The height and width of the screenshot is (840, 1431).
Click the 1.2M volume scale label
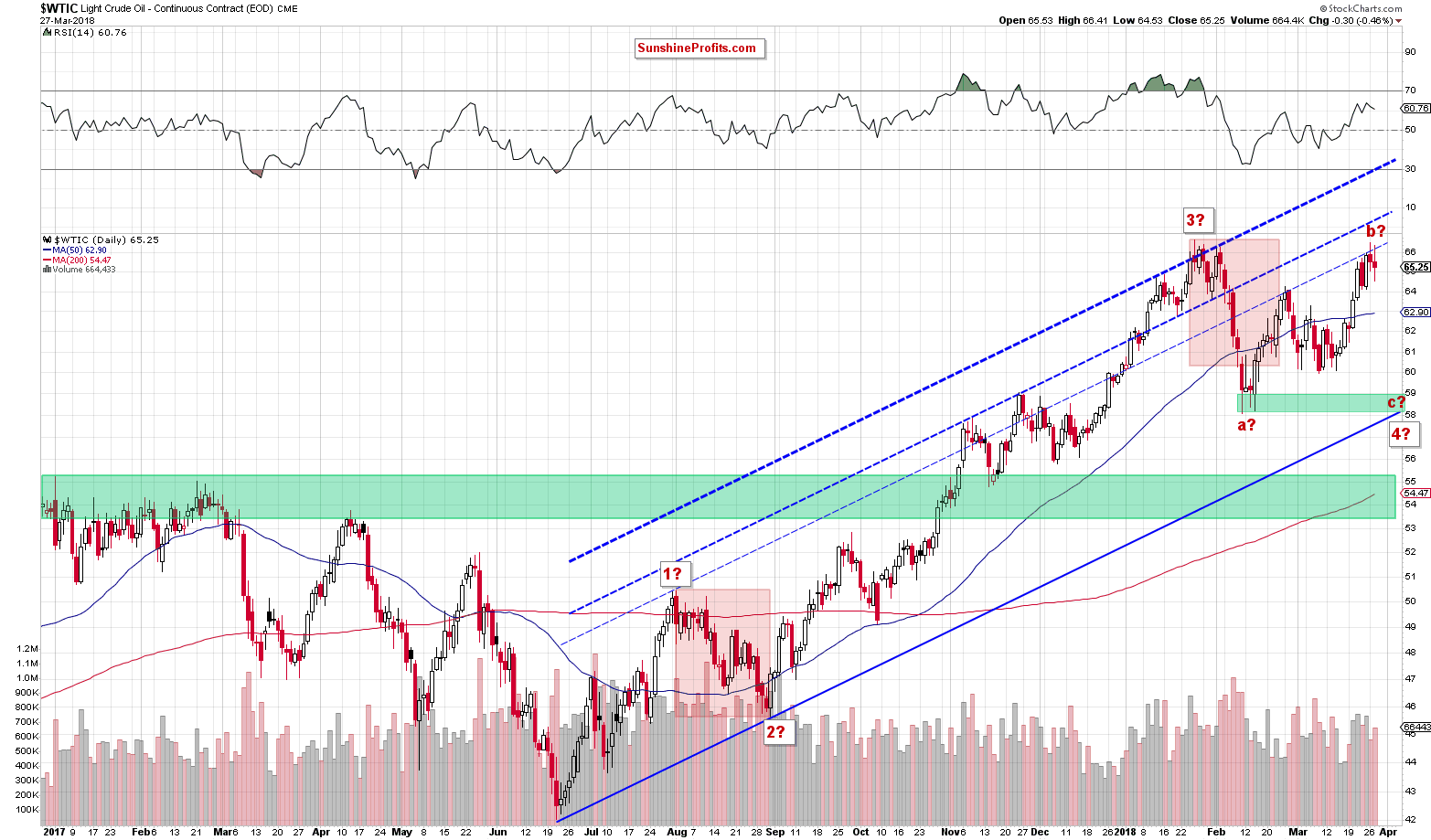27,648
